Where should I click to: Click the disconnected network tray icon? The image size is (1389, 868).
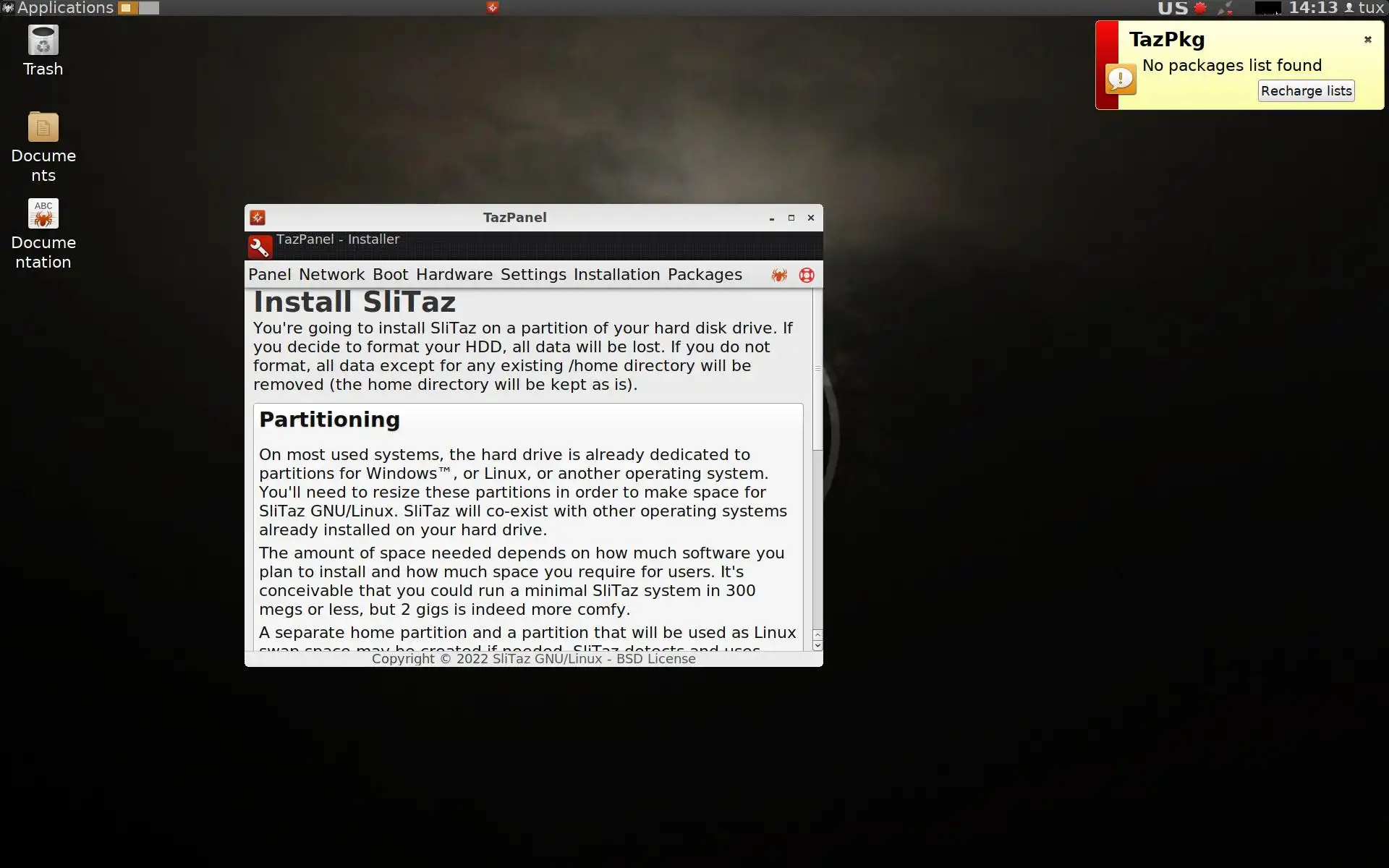click(1225, 8)
